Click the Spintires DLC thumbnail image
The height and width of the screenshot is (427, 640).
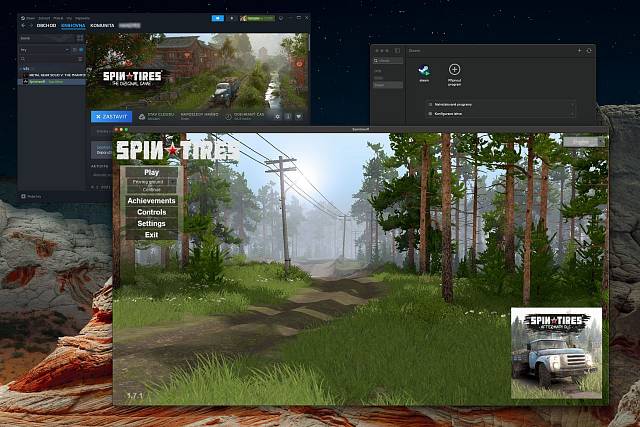coord(556,353)
